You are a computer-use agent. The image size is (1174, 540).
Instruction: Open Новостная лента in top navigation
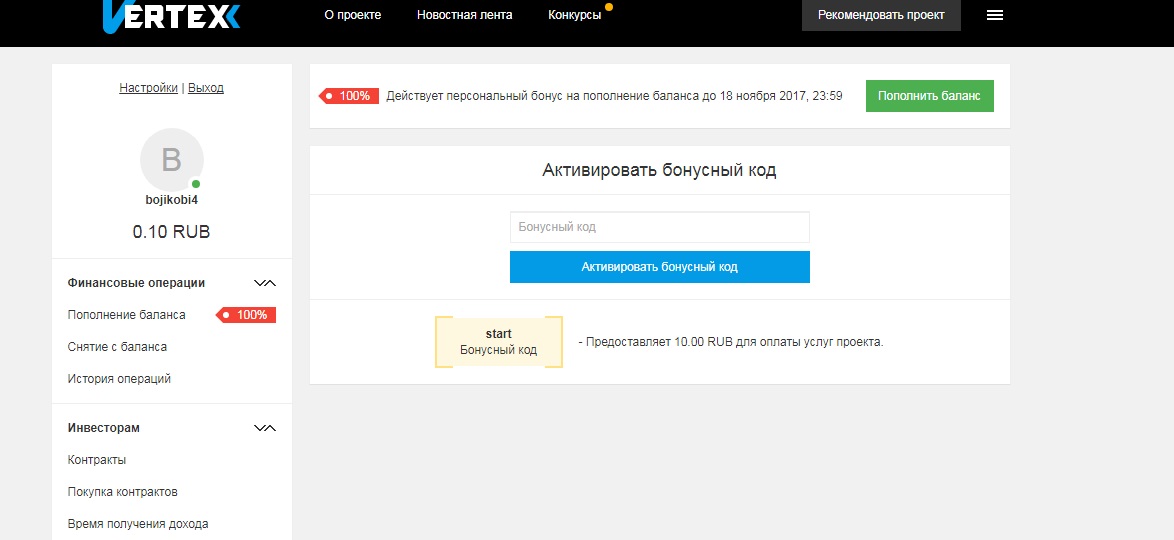[x=464, y=15]
